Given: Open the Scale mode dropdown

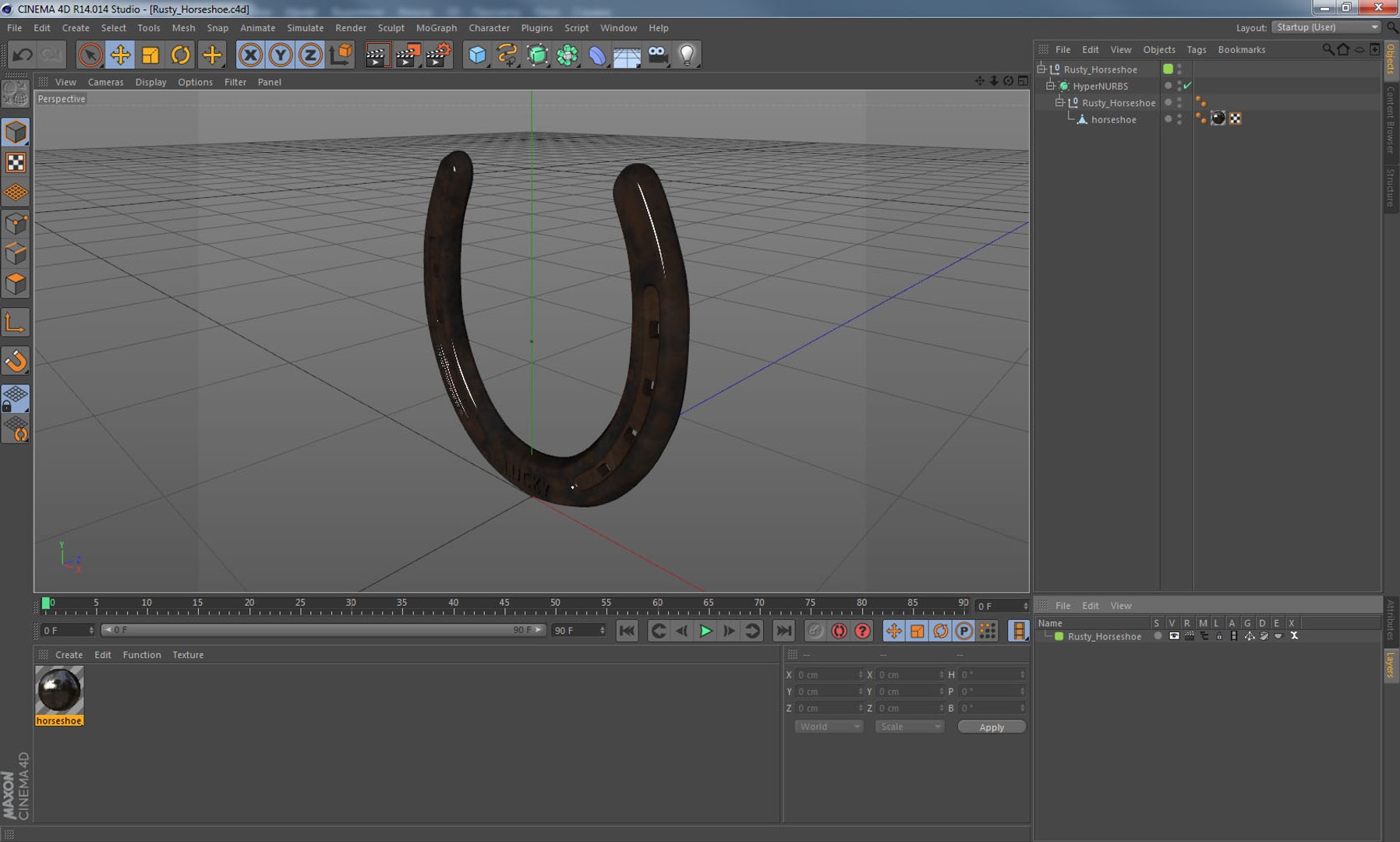Looking at the screenshot, I should tap(910, 727).
